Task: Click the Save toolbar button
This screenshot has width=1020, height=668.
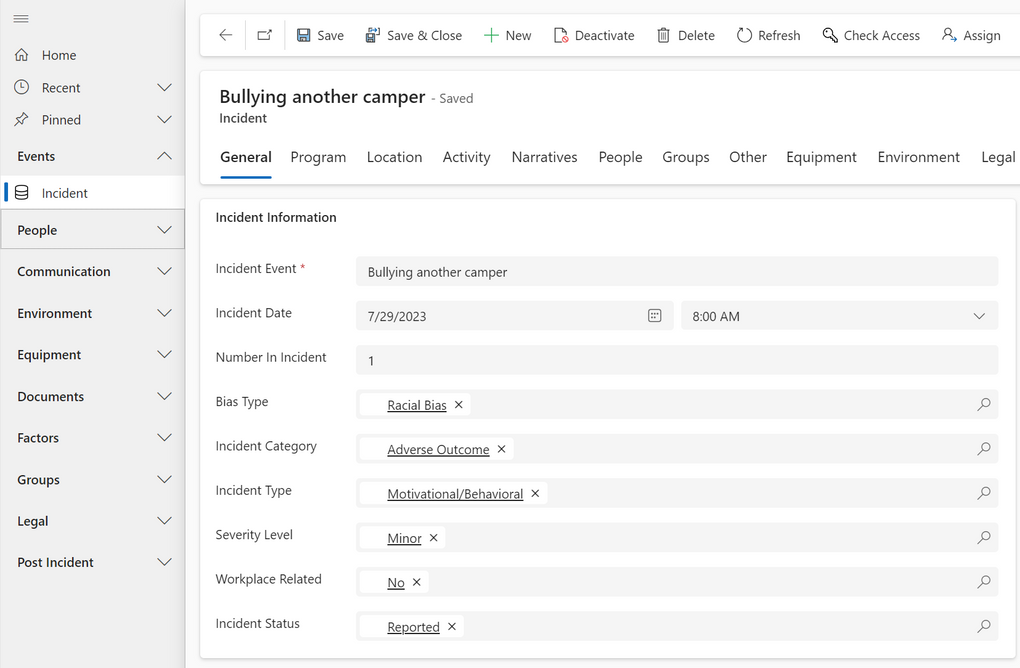Action: (x=320, y=35)
